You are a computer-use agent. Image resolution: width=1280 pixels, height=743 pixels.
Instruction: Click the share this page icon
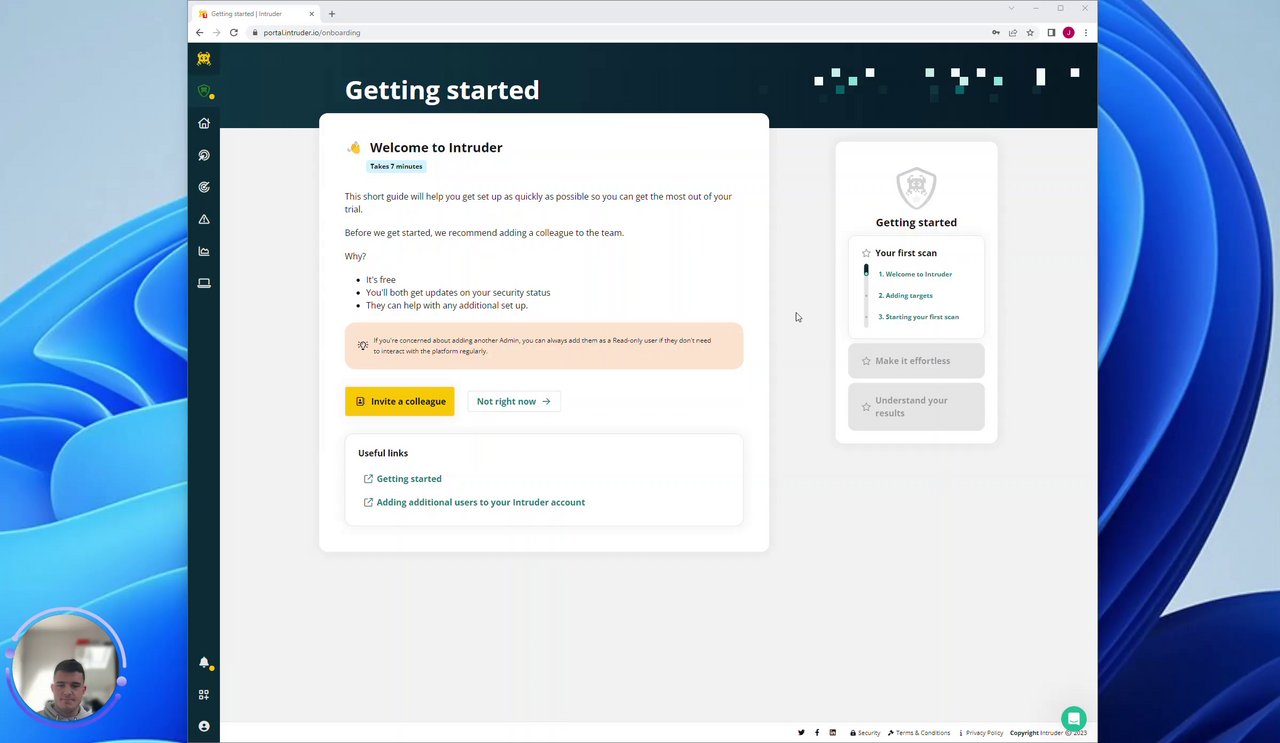pos(1012,32)
